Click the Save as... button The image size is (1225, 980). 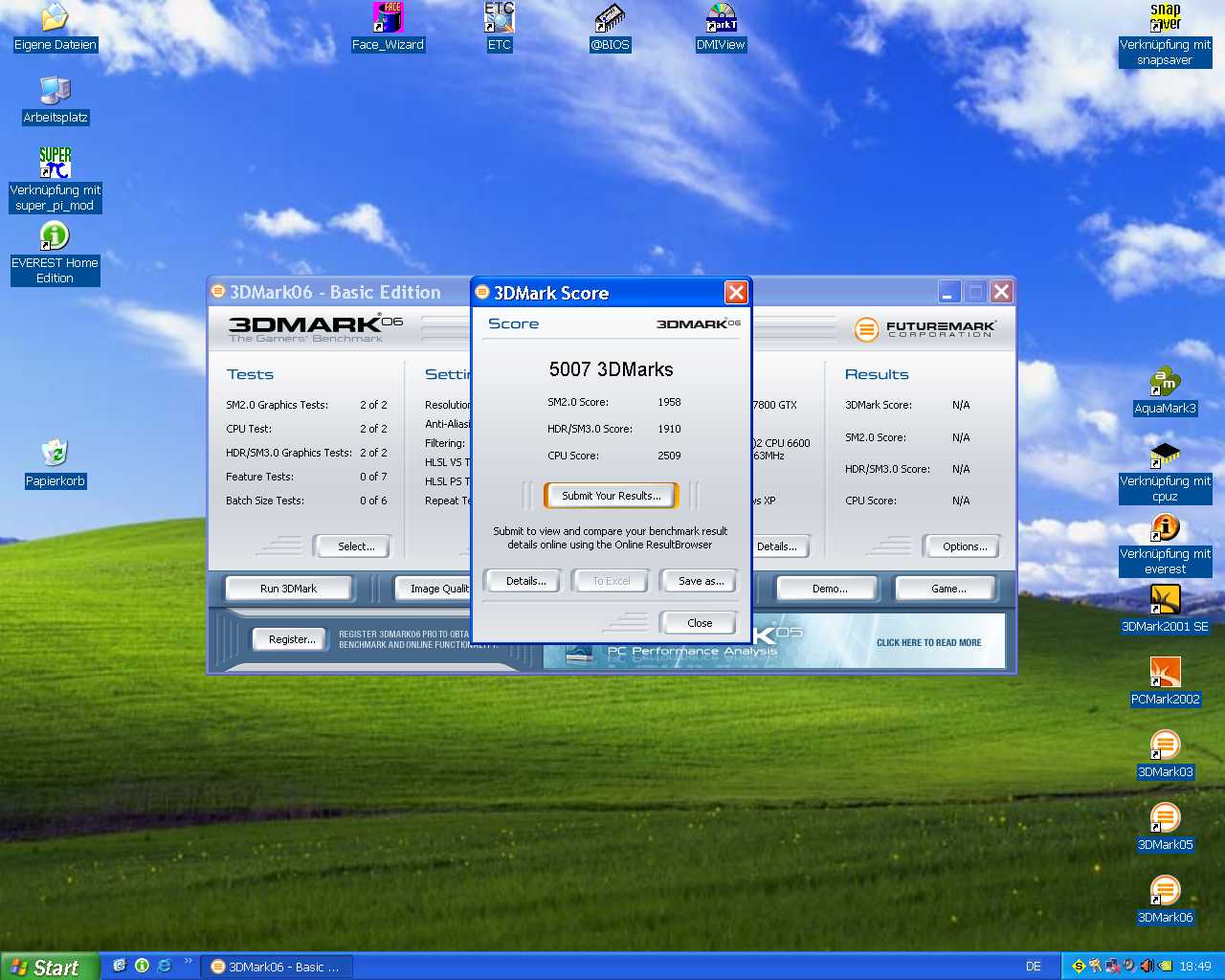[x=701, y=581]
